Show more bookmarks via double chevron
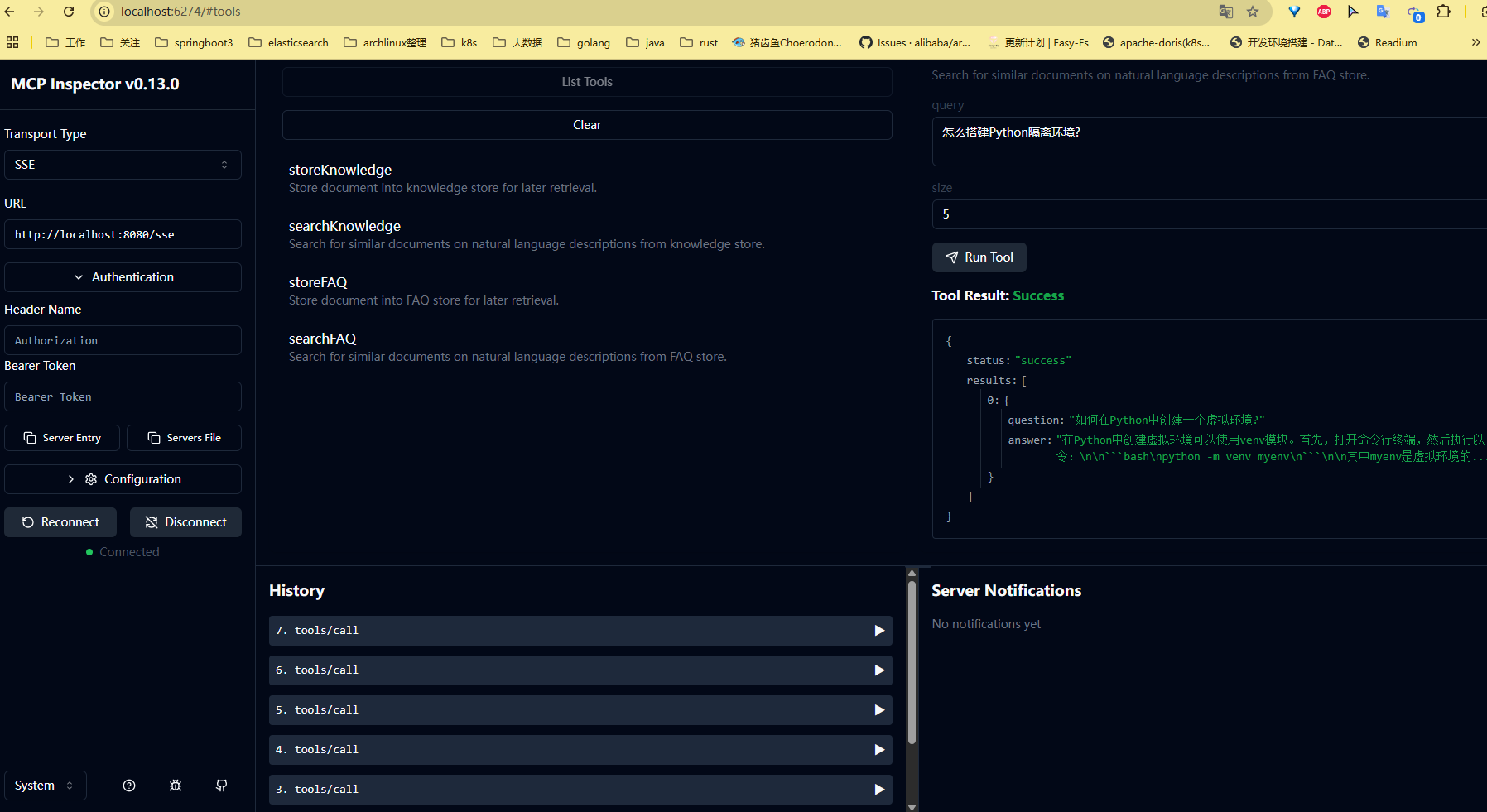Screen dimensions: 1487x812 [x=1475, y=42]
